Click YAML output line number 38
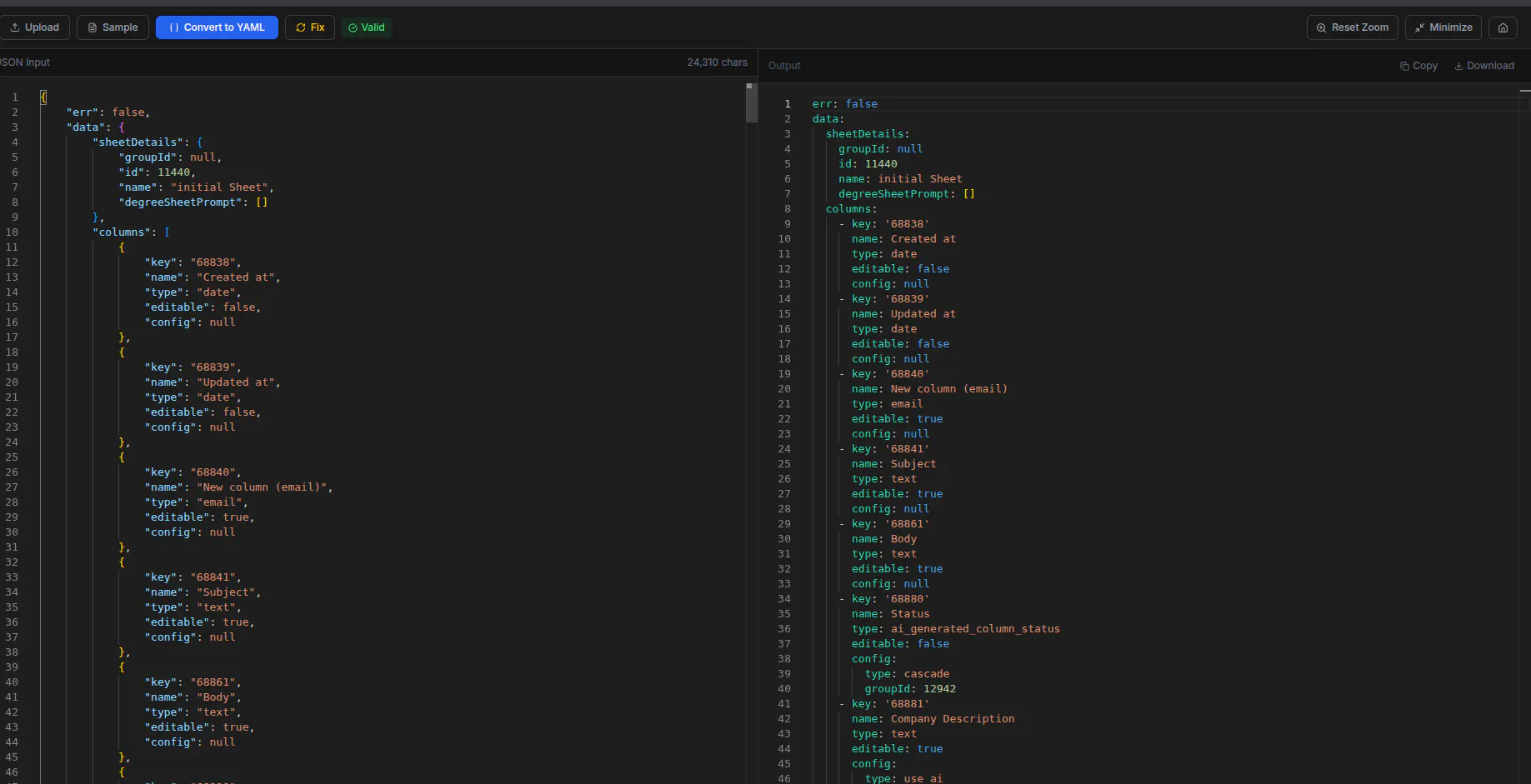 [784, 659]
